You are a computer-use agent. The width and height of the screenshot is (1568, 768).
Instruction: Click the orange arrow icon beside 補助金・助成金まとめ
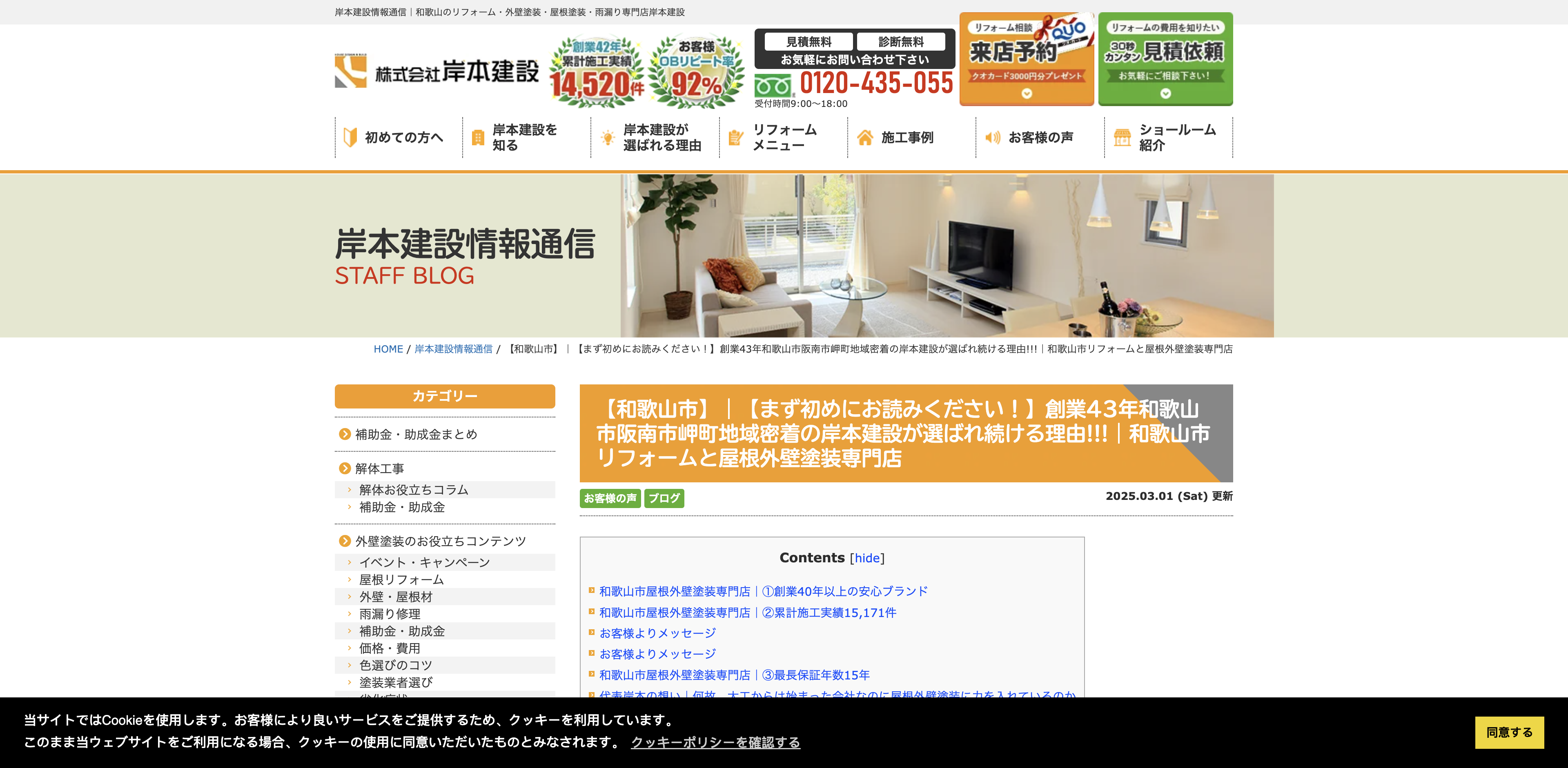(x=345, y=434)
